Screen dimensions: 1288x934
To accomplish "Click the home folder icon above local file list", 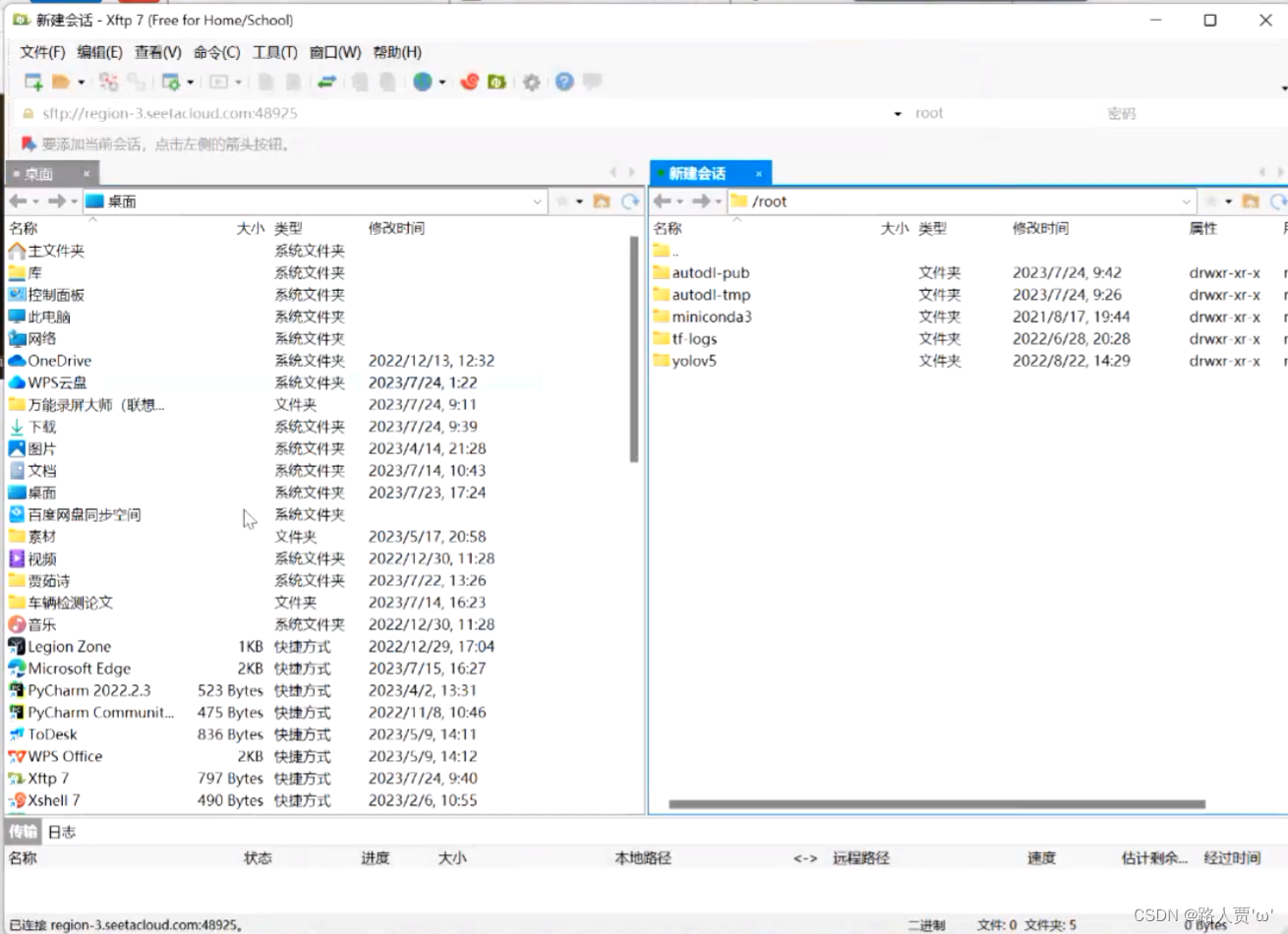I will point(601,201).
